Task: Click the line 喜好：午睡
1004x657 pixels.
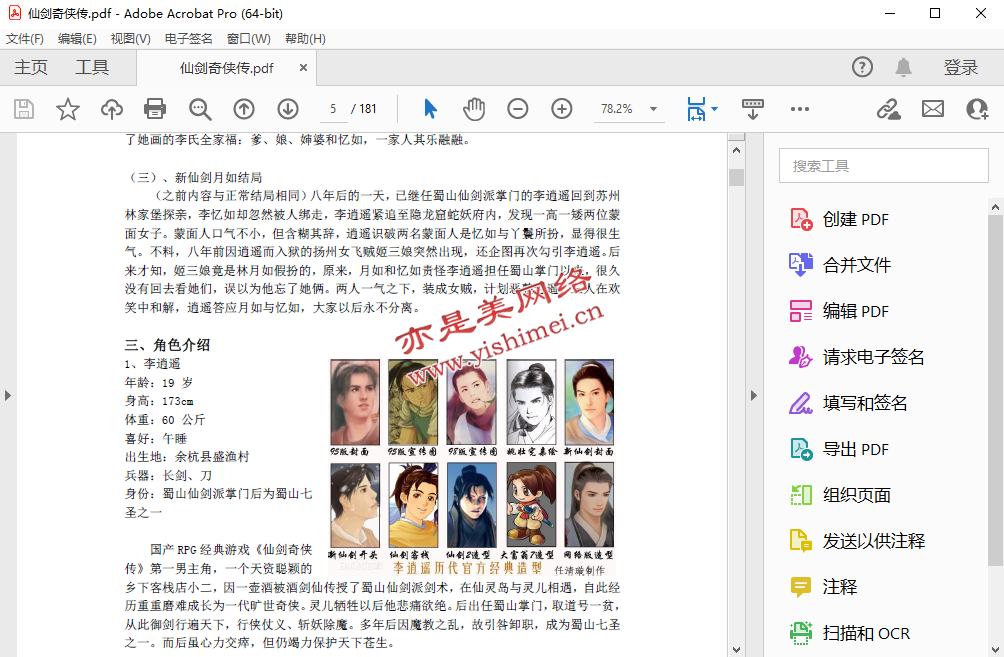Action: click(x=156, y=439)
